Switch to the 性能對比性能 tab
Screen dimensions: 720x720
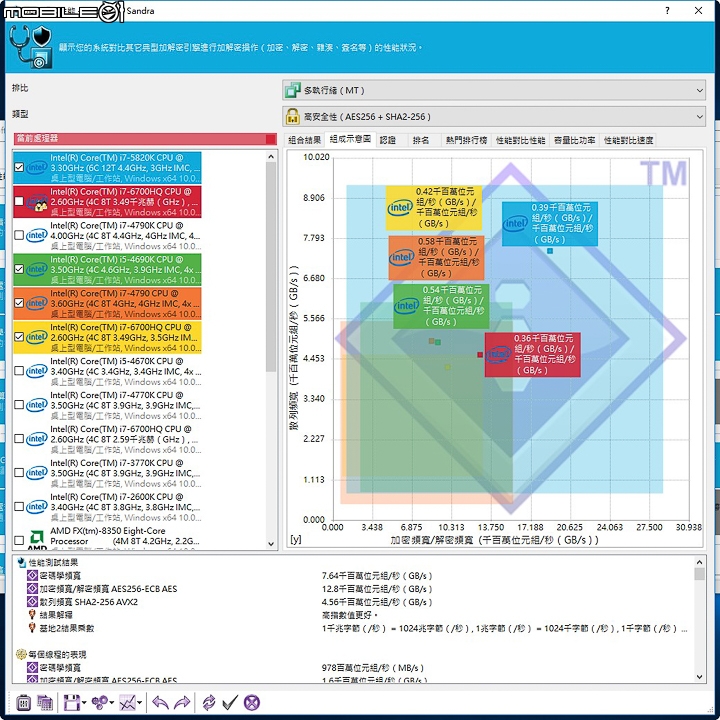(x=520, y=140)
